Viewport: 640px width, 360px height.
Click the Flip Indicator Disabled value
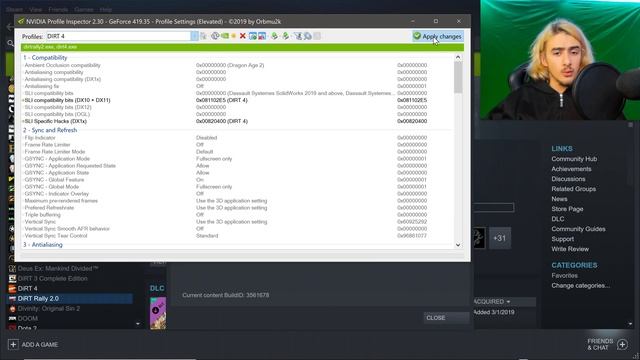coord(206,138)
